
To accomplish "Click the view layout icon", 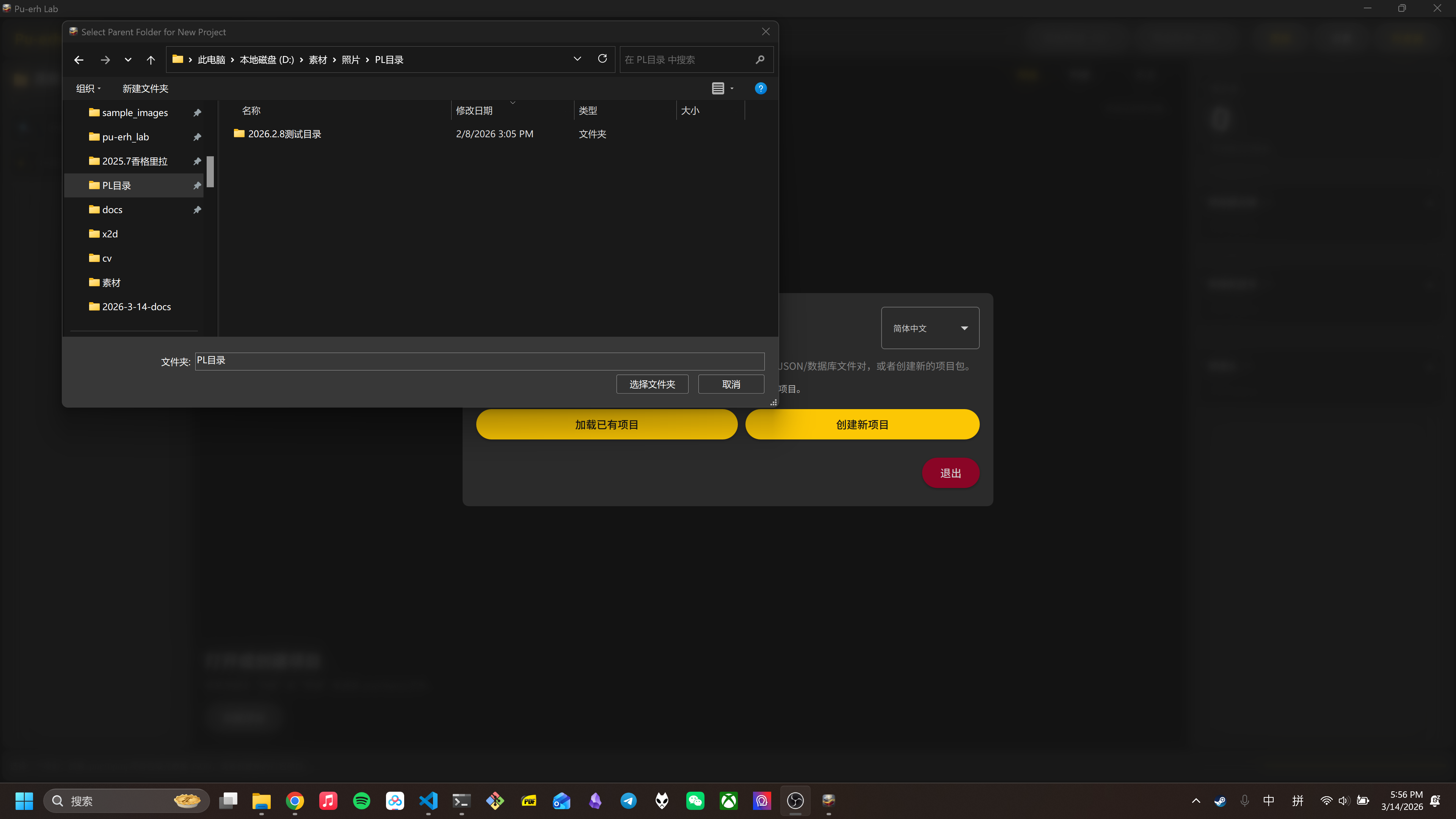I will (717, 88).
